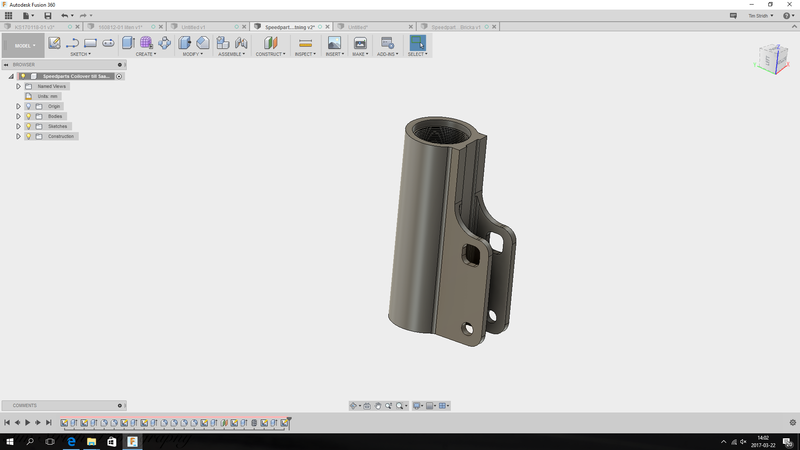Open the Data Panel grid icon
This screenshot has width=800, height=450.
click(x=10, y=16)
